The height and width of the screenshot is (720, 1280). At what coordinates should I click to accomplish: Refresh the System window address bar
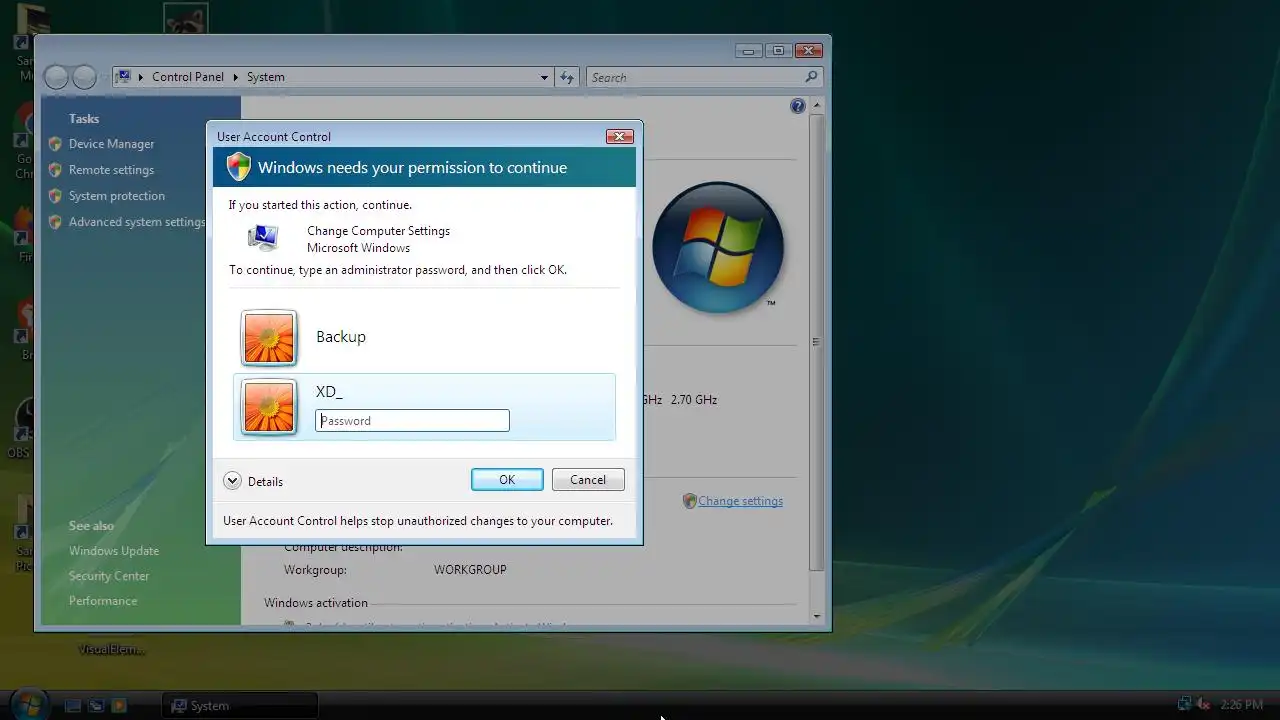(x=567, y=77)
